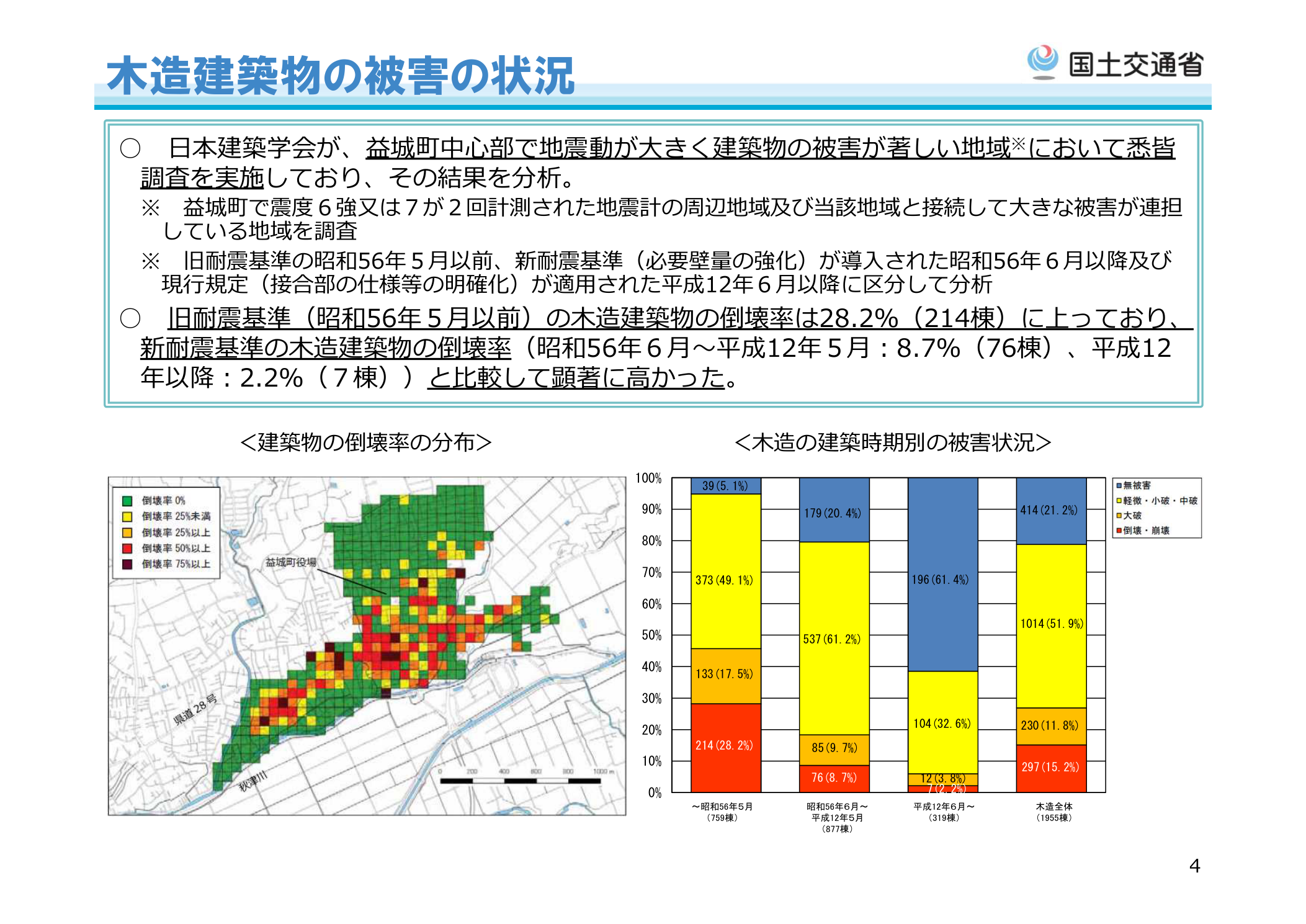The width and height of the screenshot is (1306, 924).
Task: Click the 無被害 entry in chart legend
Action: pos(1134,485)
